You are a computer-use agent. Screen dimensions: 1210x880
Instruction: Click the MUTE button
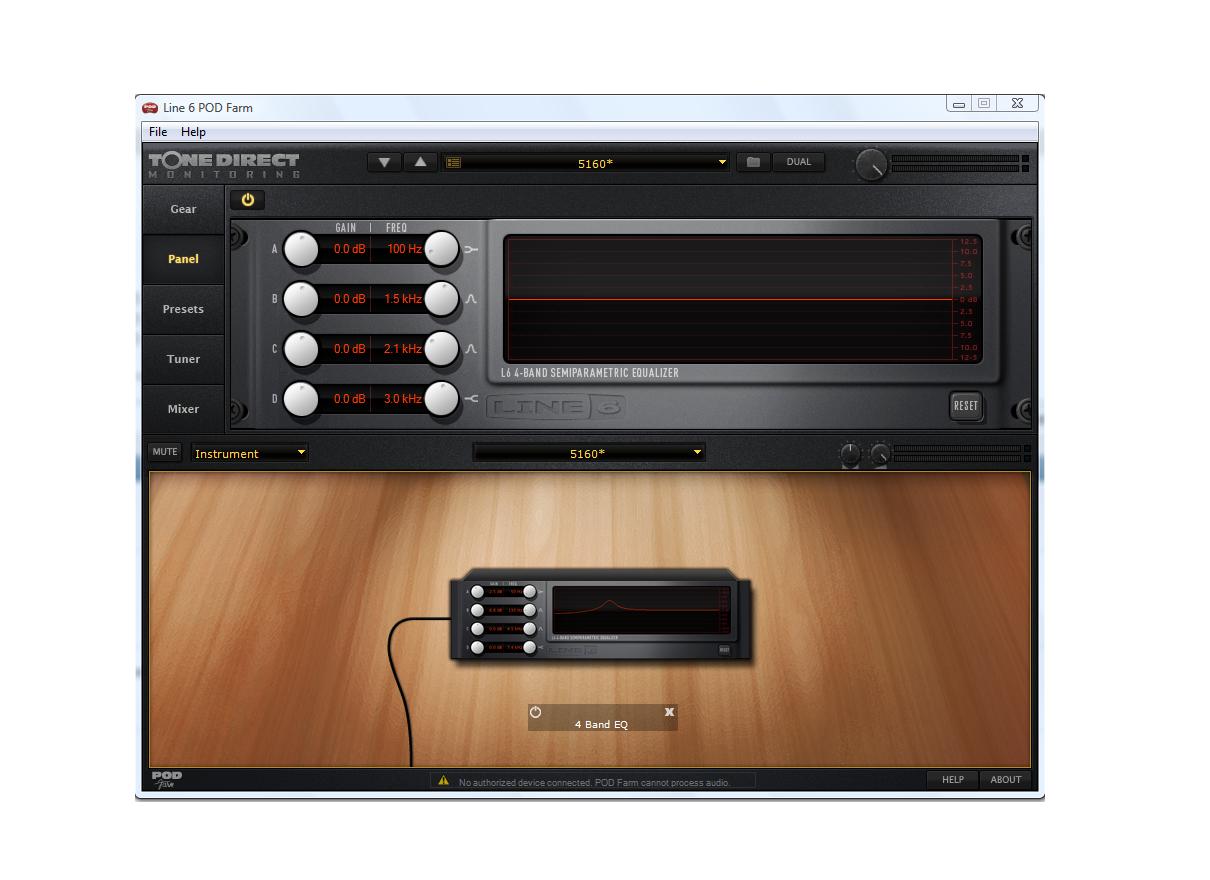click(x=165, y=452)
